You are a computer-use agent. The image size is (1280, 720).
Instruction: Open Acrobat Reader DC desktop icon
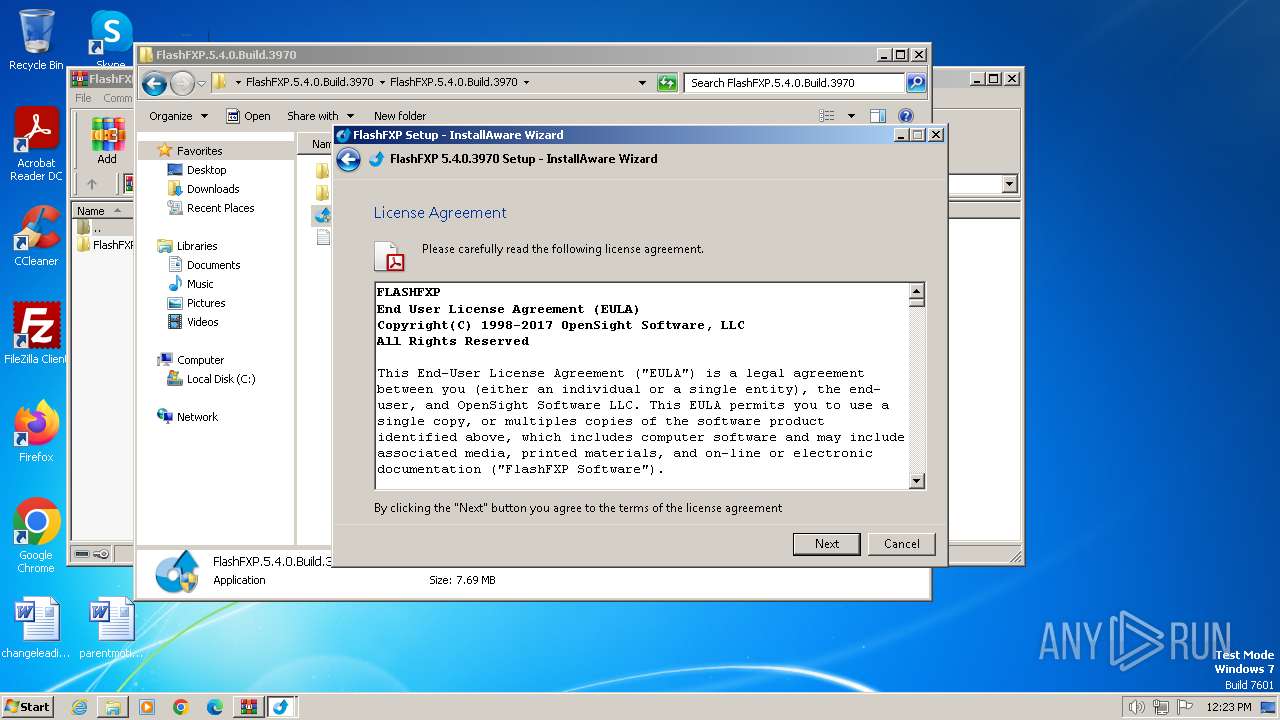pyautogui.click(x=36, y=145)
